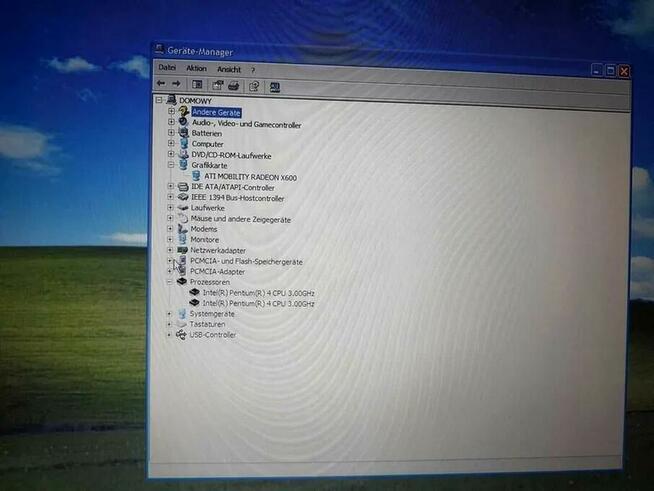654x491 pixels.
Task: Select the 'Systemgeräte' row
Action: pos(212,314)
